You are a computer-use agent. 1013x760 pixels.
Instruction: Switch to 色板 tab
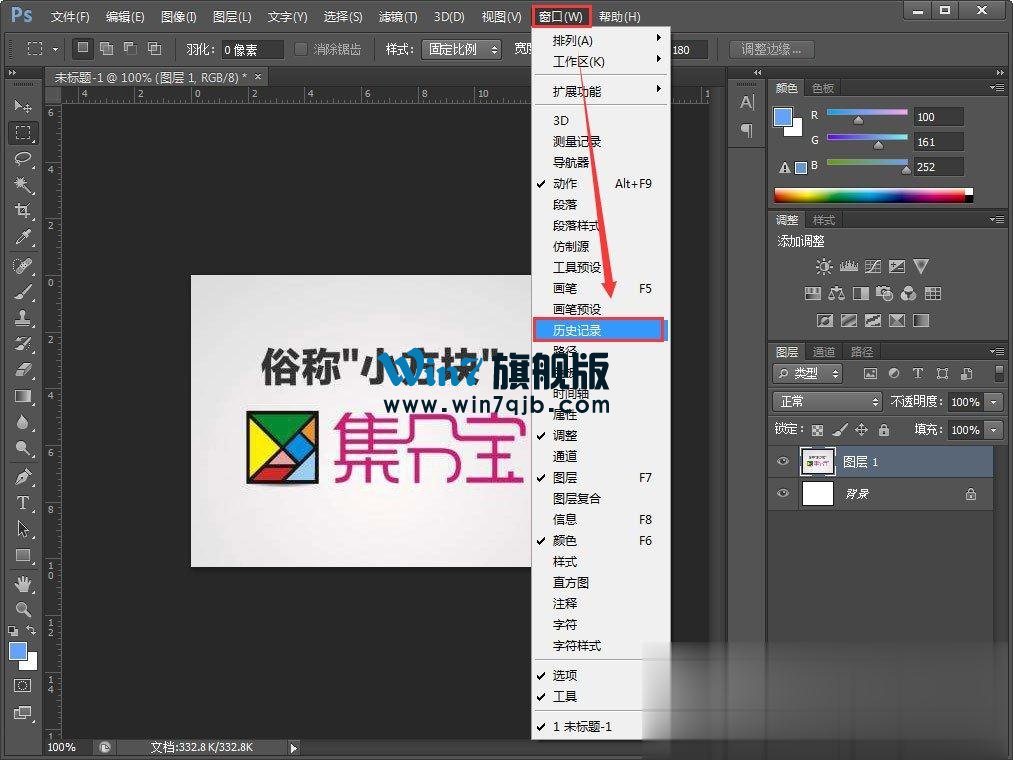pos(823,88)
